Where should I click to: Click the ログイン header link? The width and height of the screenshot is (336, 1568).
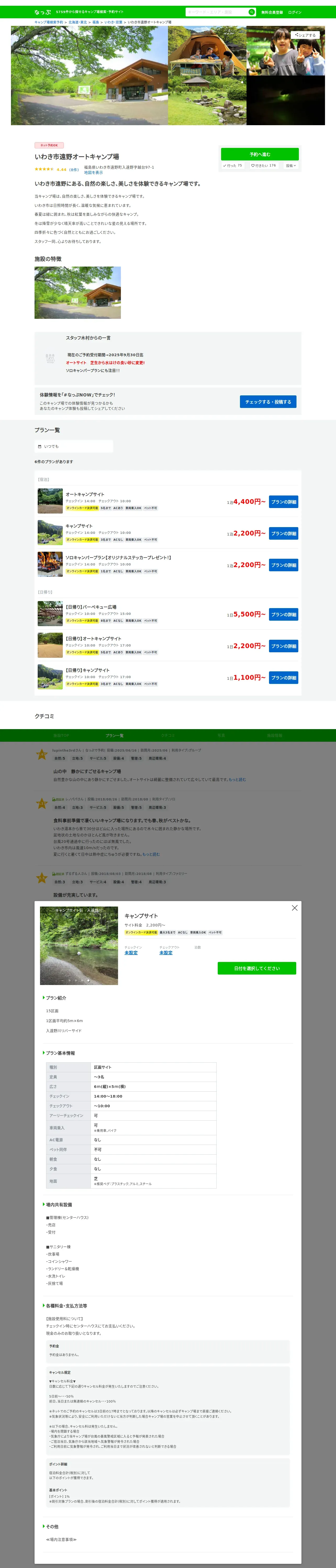pyautogui.click(x=295, y=12)
